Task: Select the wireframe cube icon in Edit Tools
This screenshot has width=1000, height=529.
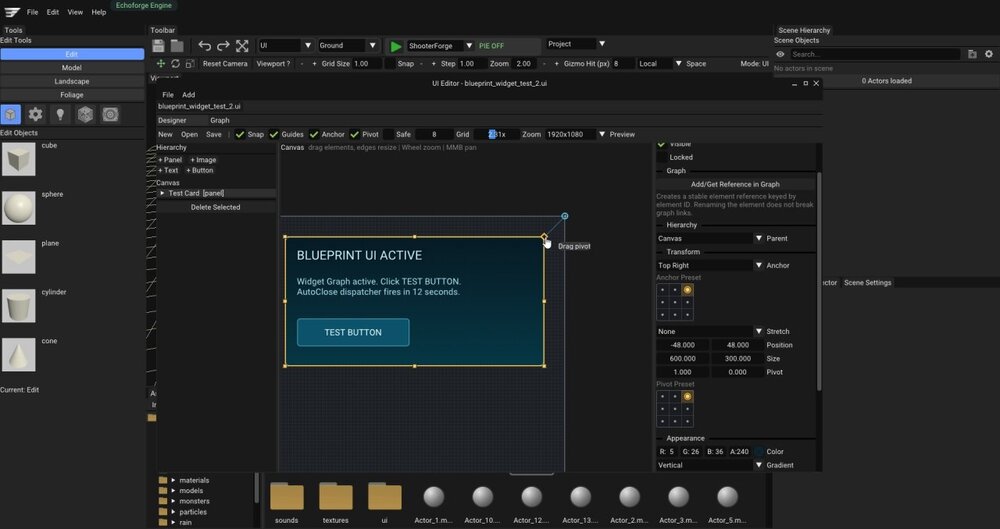Action: point(85,114)
